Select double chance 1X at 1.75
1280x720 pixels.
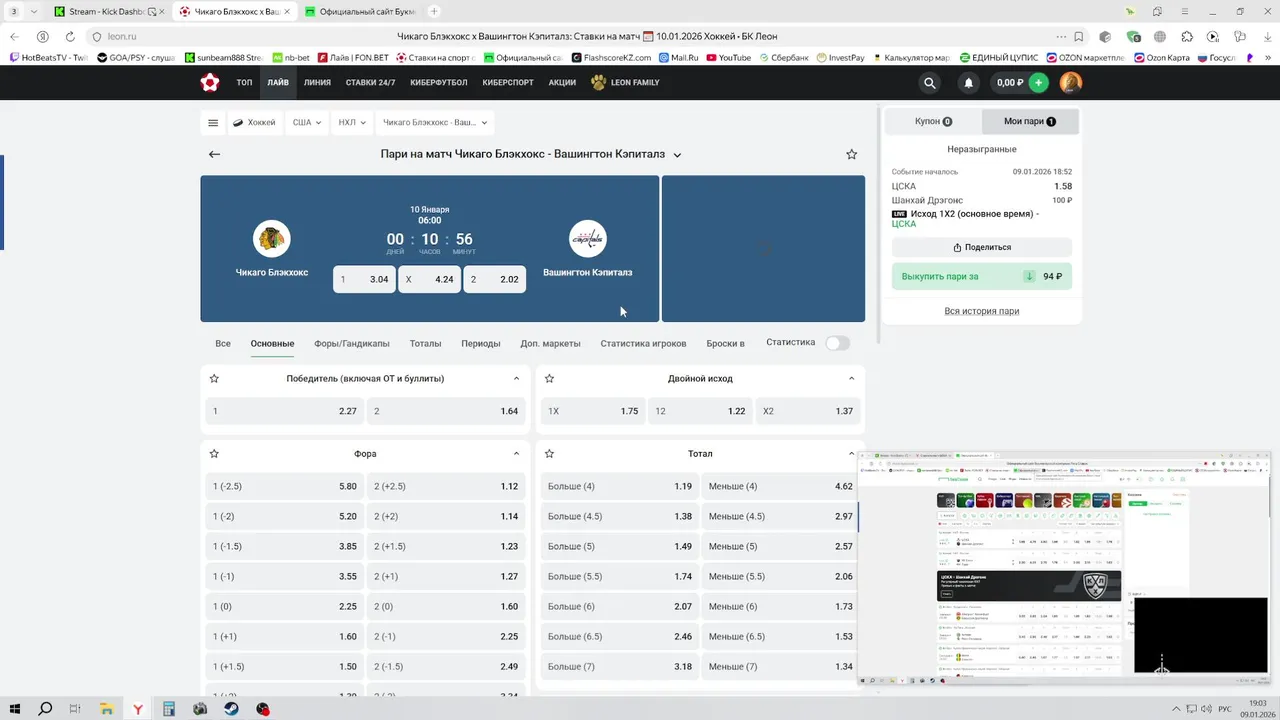tap(592, 411)
